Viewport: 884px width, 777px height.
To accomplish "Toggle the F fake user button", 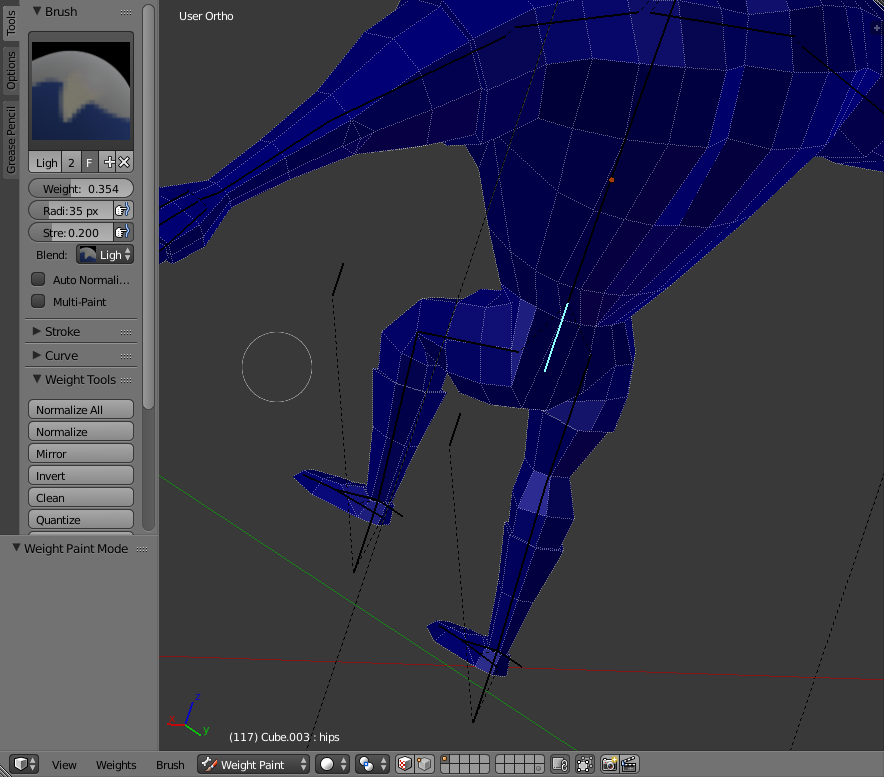I will point(89,162).
